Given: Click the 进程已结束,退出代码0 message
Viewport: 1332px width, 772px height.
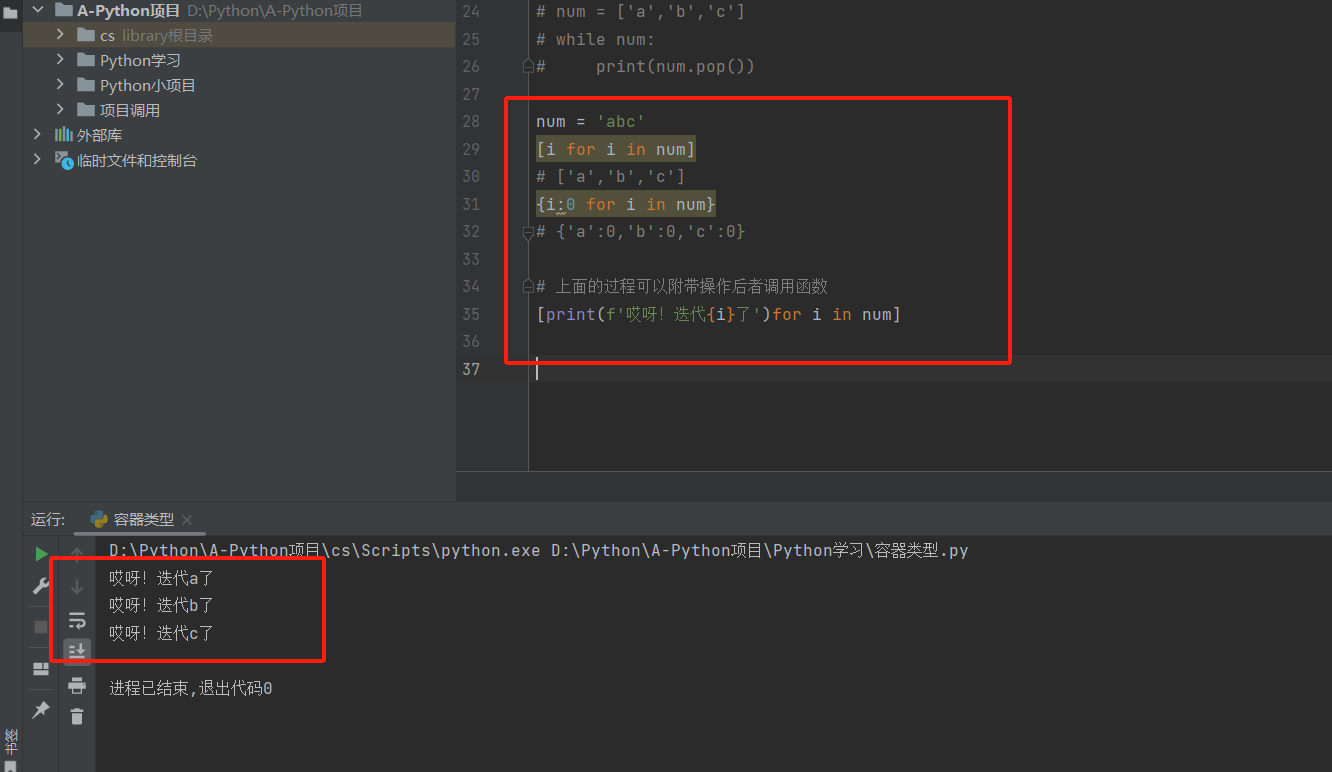Looking at the screenshot, I should point(191,689).
